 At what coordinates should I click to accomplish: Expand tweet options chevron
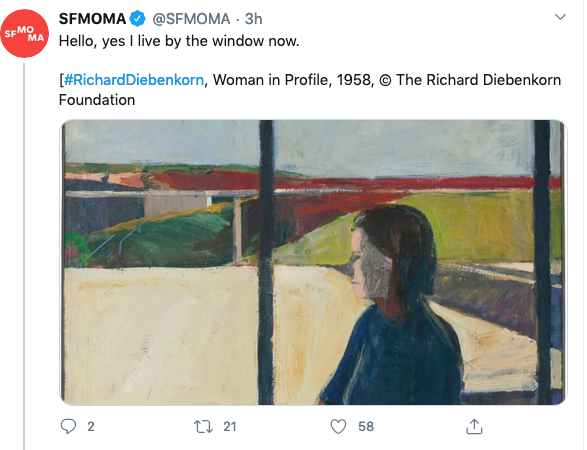tap(560, 17)
